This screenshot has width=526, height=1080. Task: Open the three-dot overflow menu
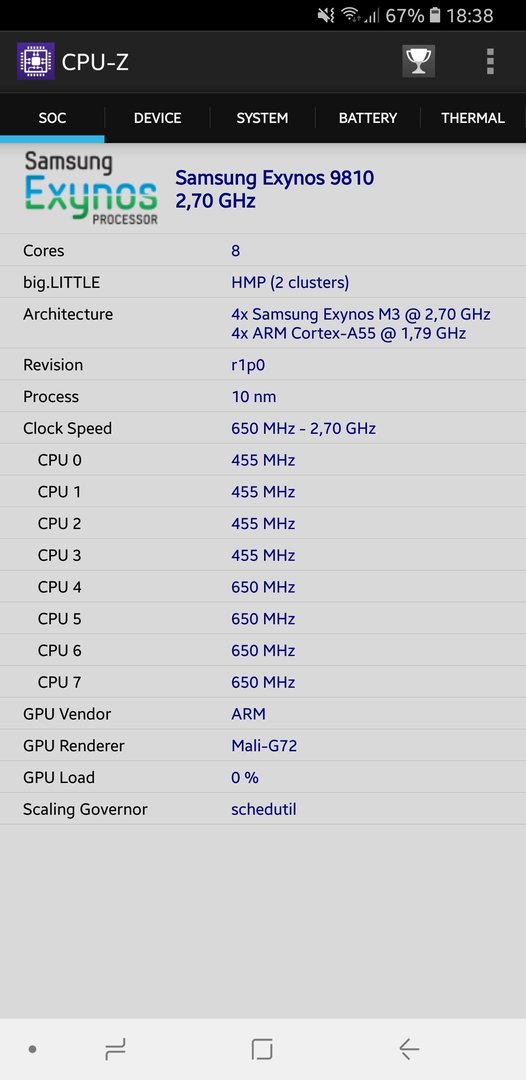coord(490,61)
